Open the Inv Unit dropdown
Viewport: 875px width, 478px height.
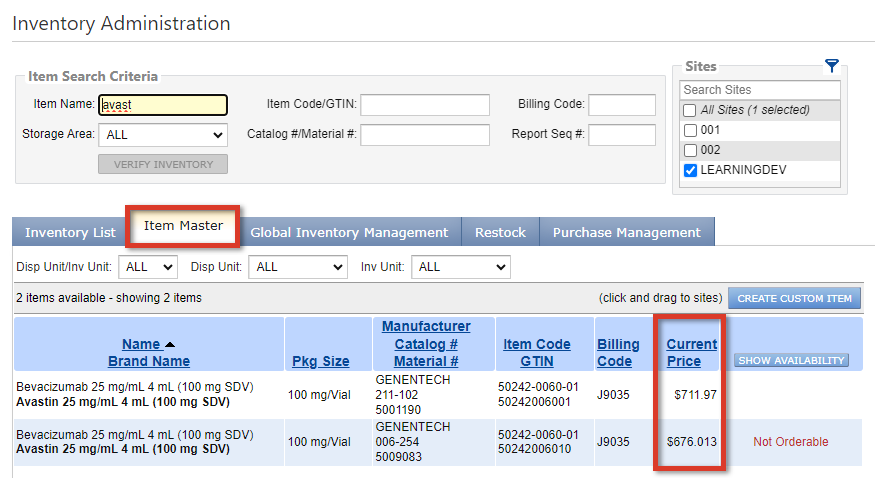[460, 267]
